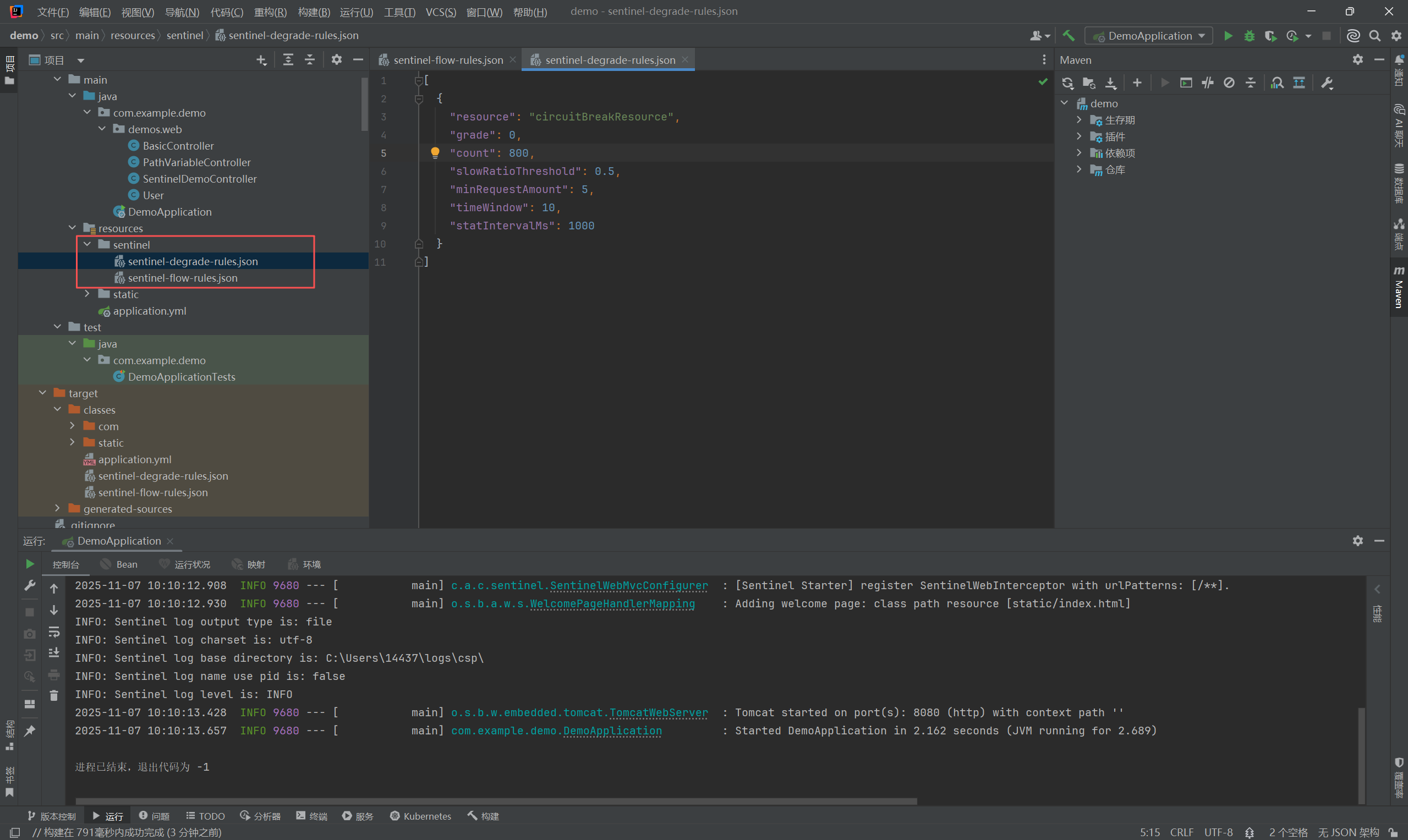
Task: Open the 终端 tool window button
Action: coord(312,816)
